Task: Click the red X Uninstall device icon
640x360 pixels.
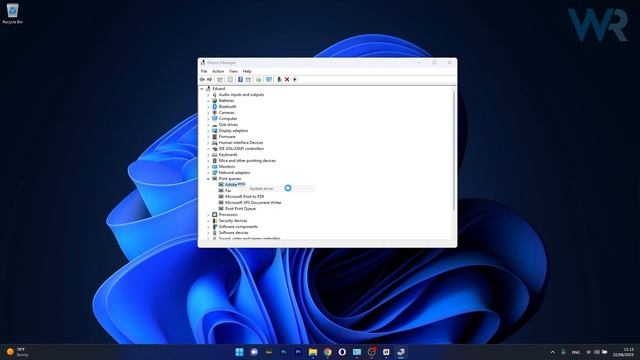Action: pos(287,80)
